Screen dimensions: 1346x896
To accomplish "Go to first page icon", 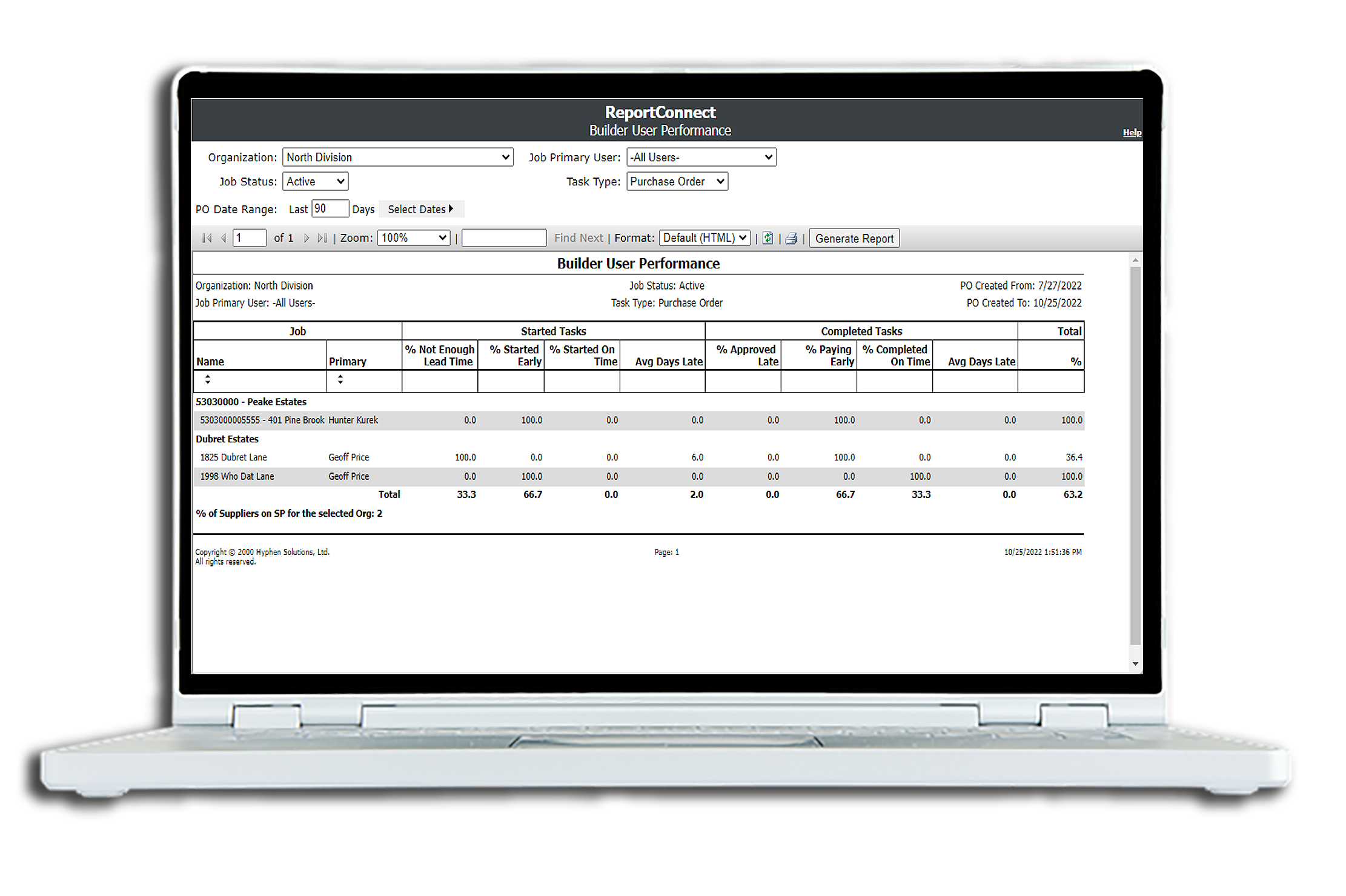I will pyautogui.click(x=207, y=238).
